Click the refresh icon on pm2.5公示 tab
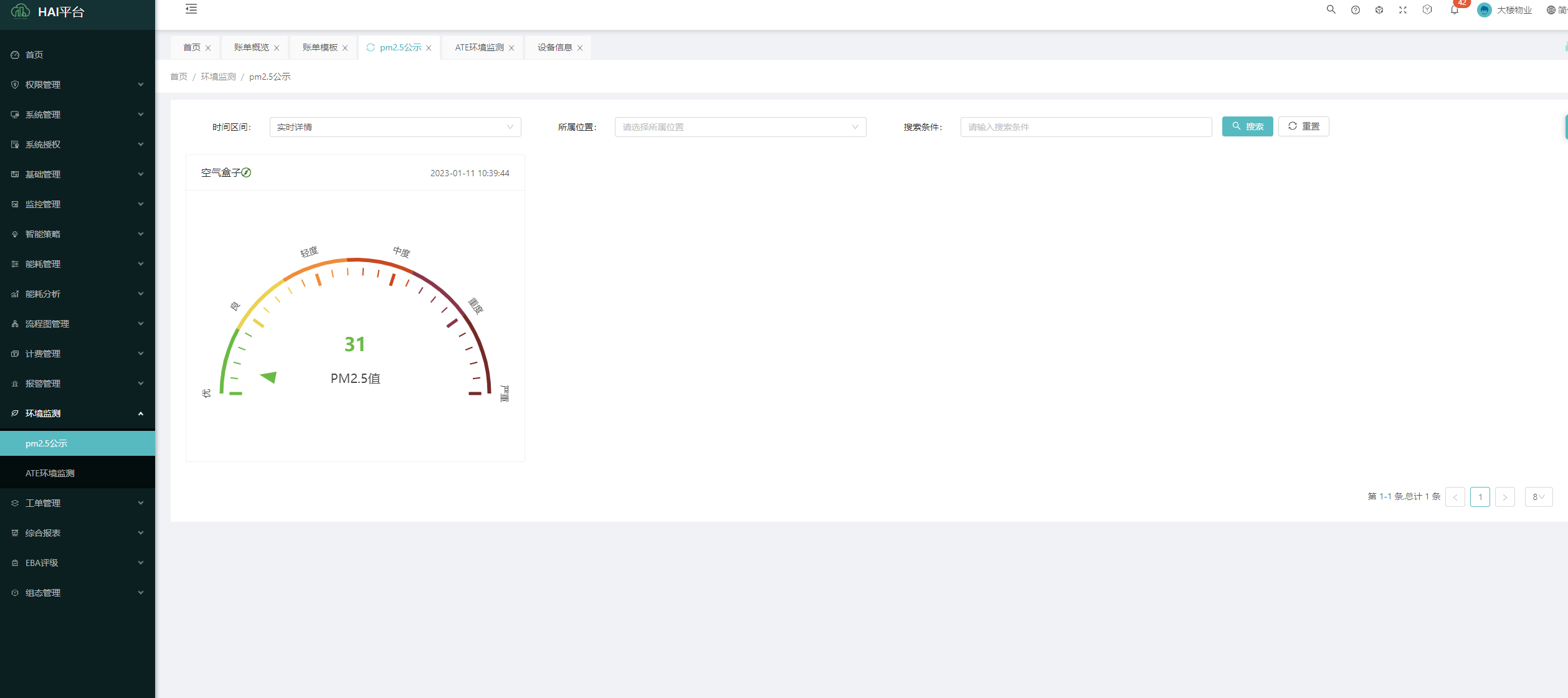1568x698 pixels. point(371,47)
